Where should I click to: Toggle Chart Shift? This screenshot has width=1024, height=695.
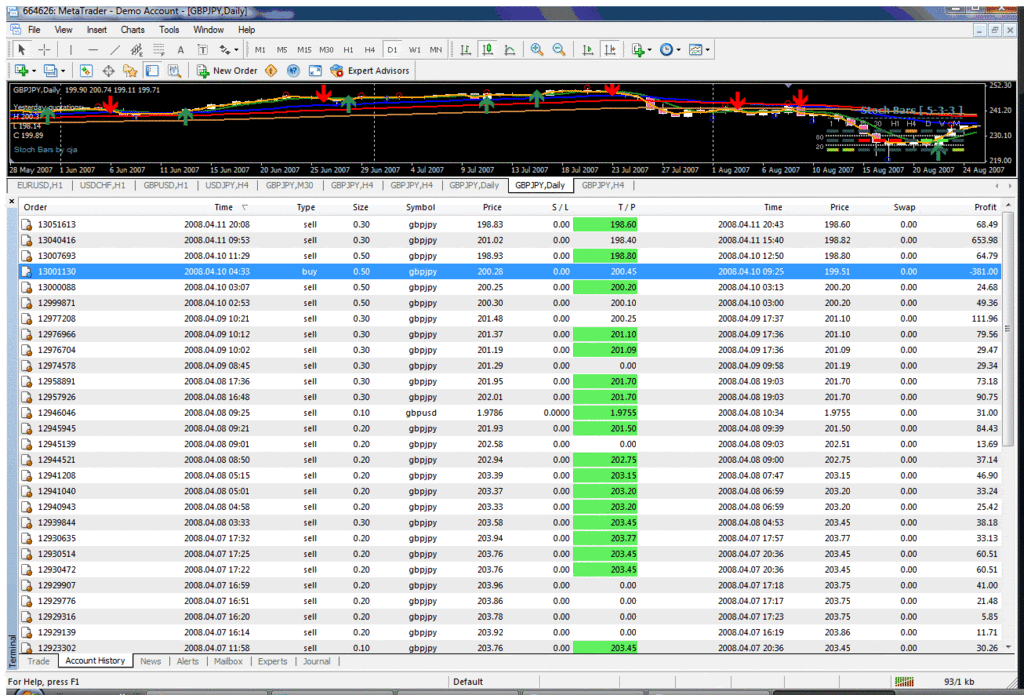click(x=610, y=50)
